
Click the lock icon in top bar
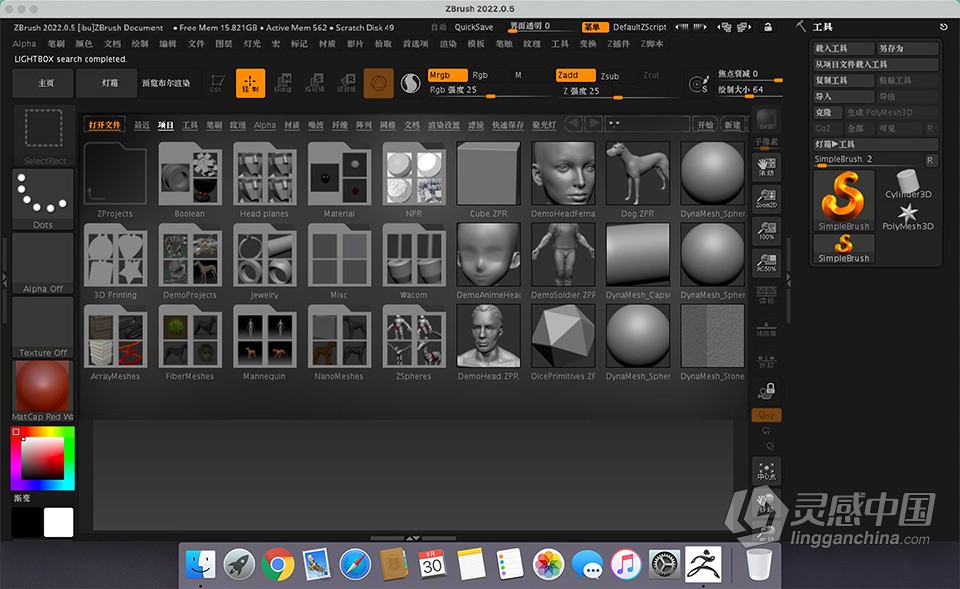pyautogui.click(x=768, y=27)
